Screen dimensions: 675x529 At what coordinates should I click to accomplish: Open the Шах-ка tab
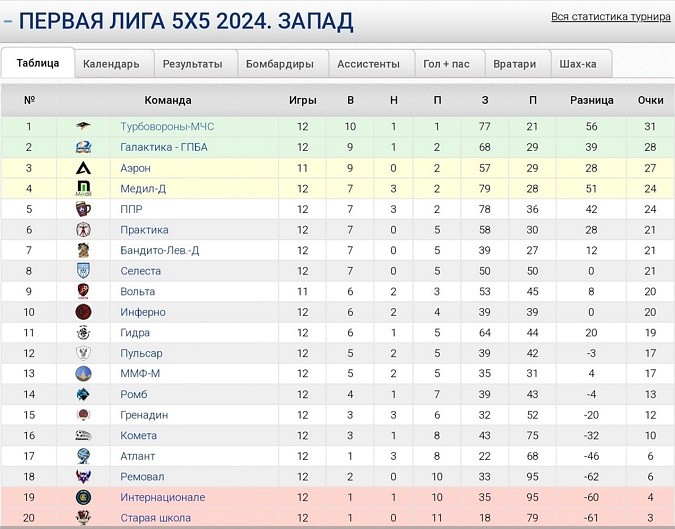578,64
